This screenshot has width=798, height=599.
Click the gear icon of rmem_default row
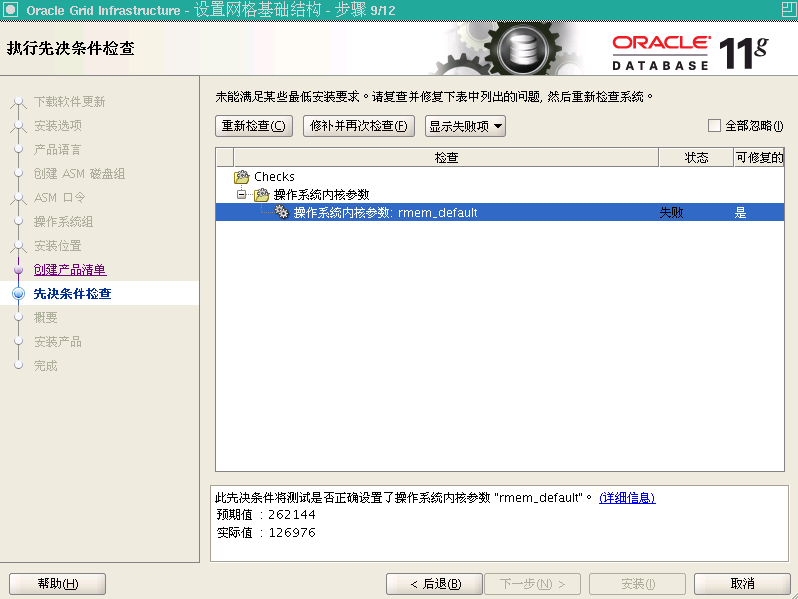pos(281,212)
